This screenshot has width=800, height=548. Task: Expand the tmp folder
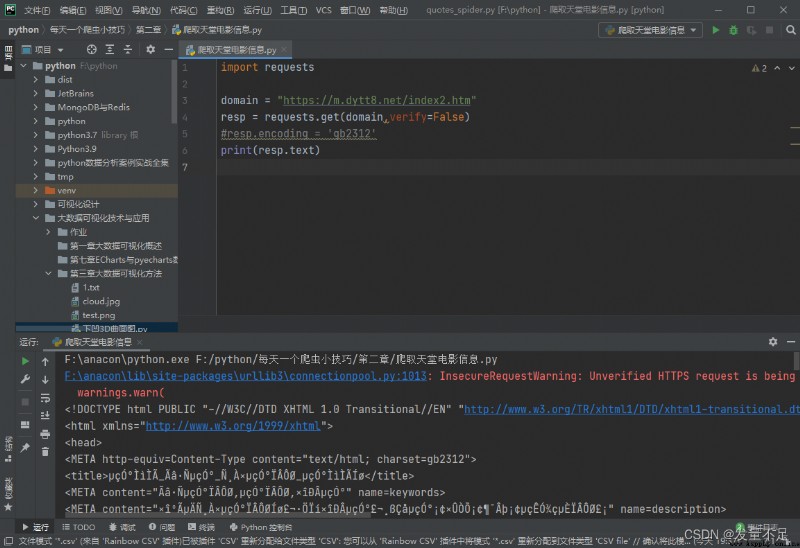click(x=35, y=177)
